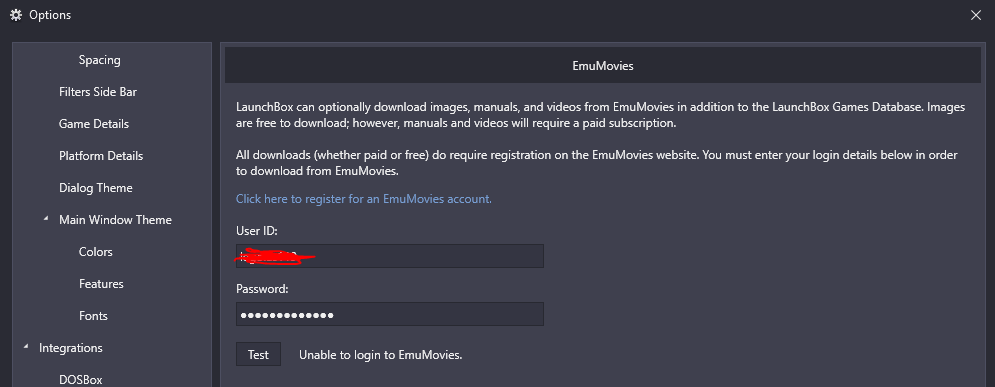Open Colors under Main Window Theme

click(96, 252)
